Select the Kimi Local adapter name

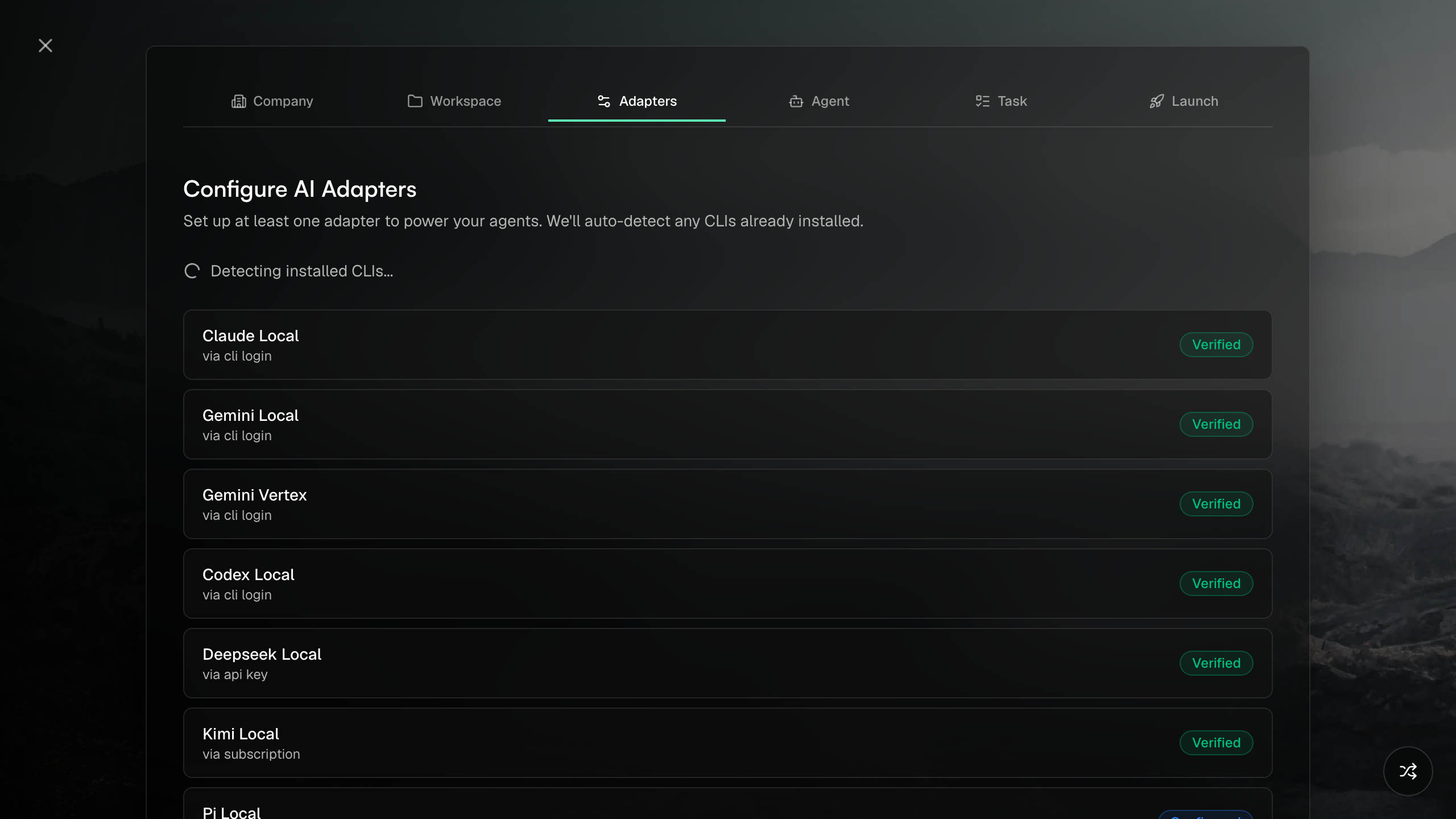pyautogui.click(x=241, y=734)
